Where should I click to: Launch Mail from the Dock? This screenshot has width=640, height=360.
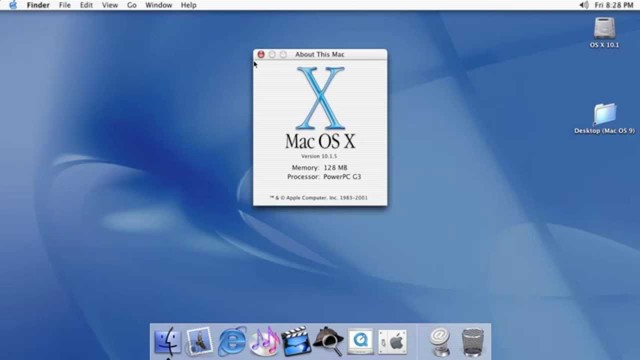[x=200, y=341]
